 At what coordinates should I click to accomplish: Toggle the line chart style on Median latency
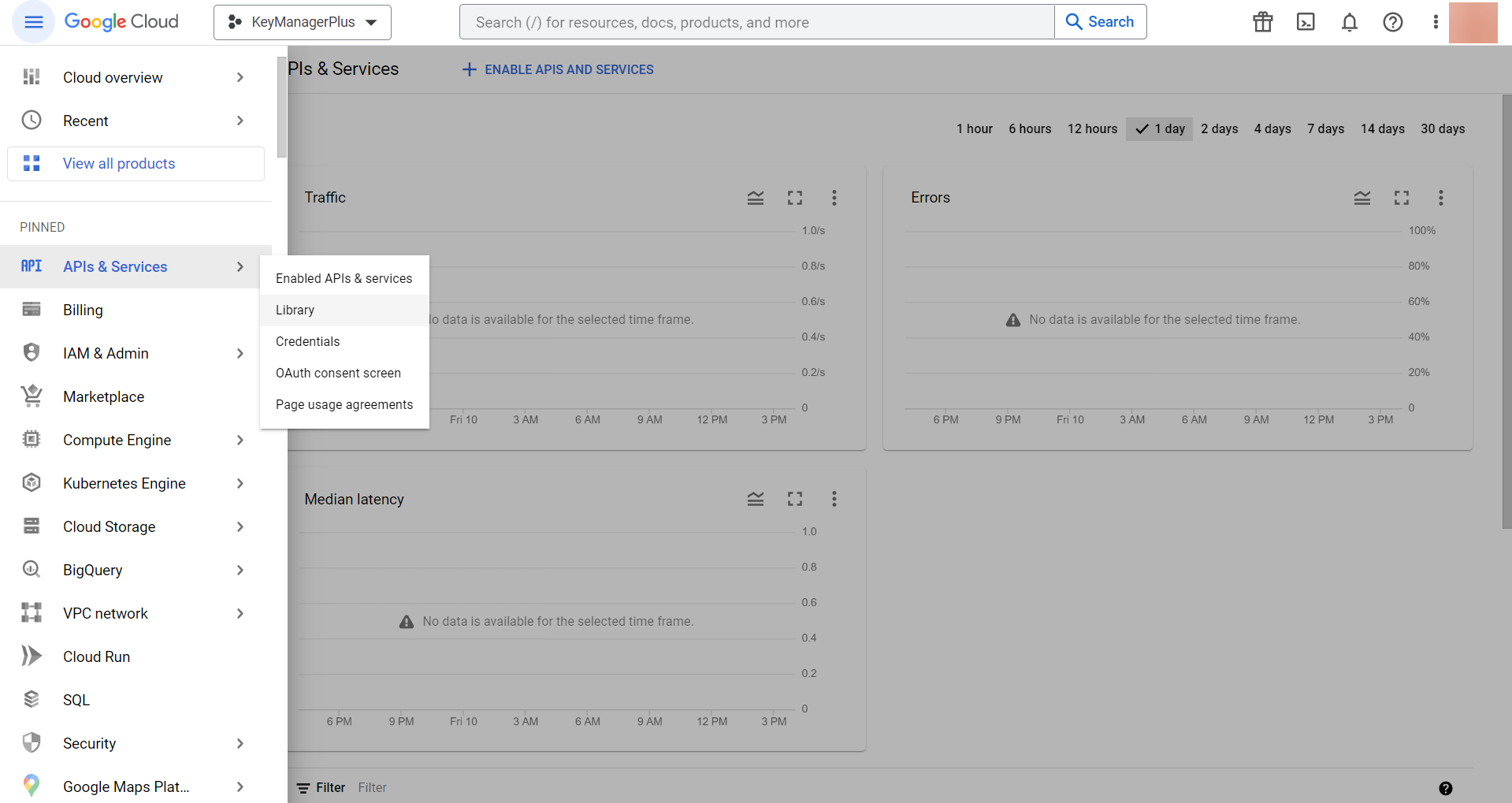(755, 499)
